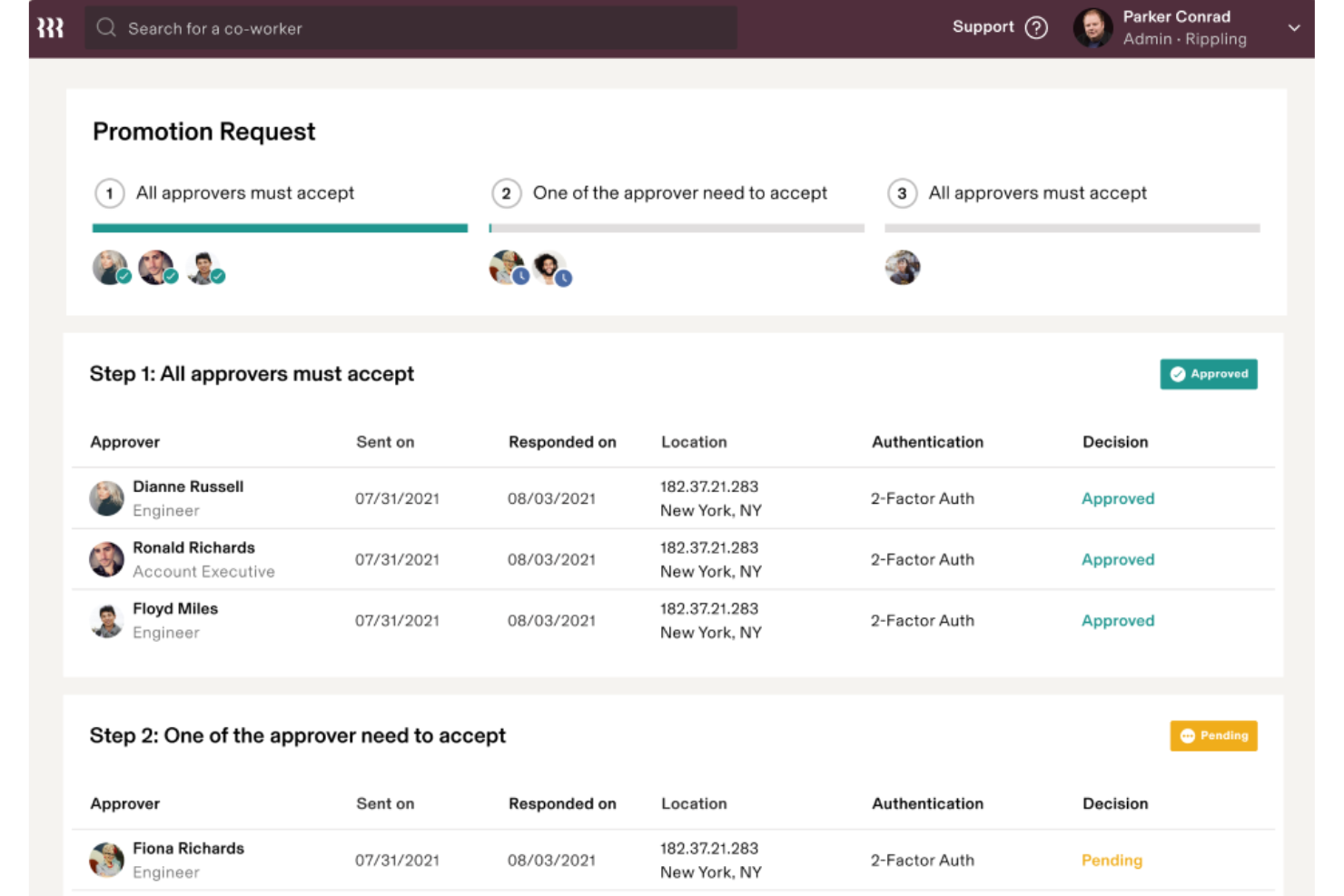Viewport: 1344px width, 896px height.
Task: Click Responded on date in Dianne Russell row
Action: 551,498
